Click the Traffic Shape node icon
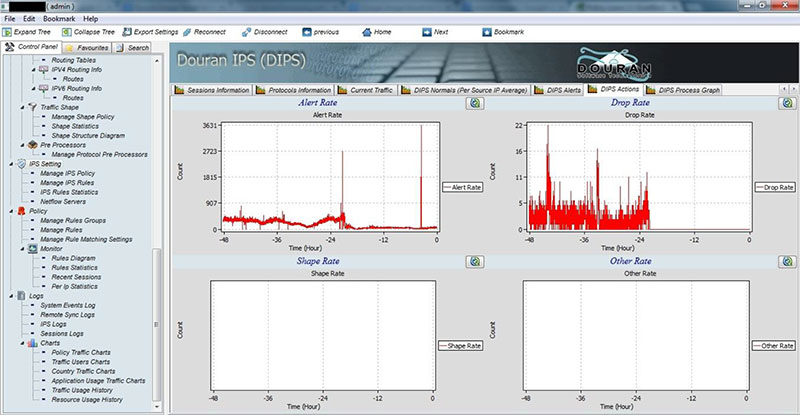 coord(33,107)
